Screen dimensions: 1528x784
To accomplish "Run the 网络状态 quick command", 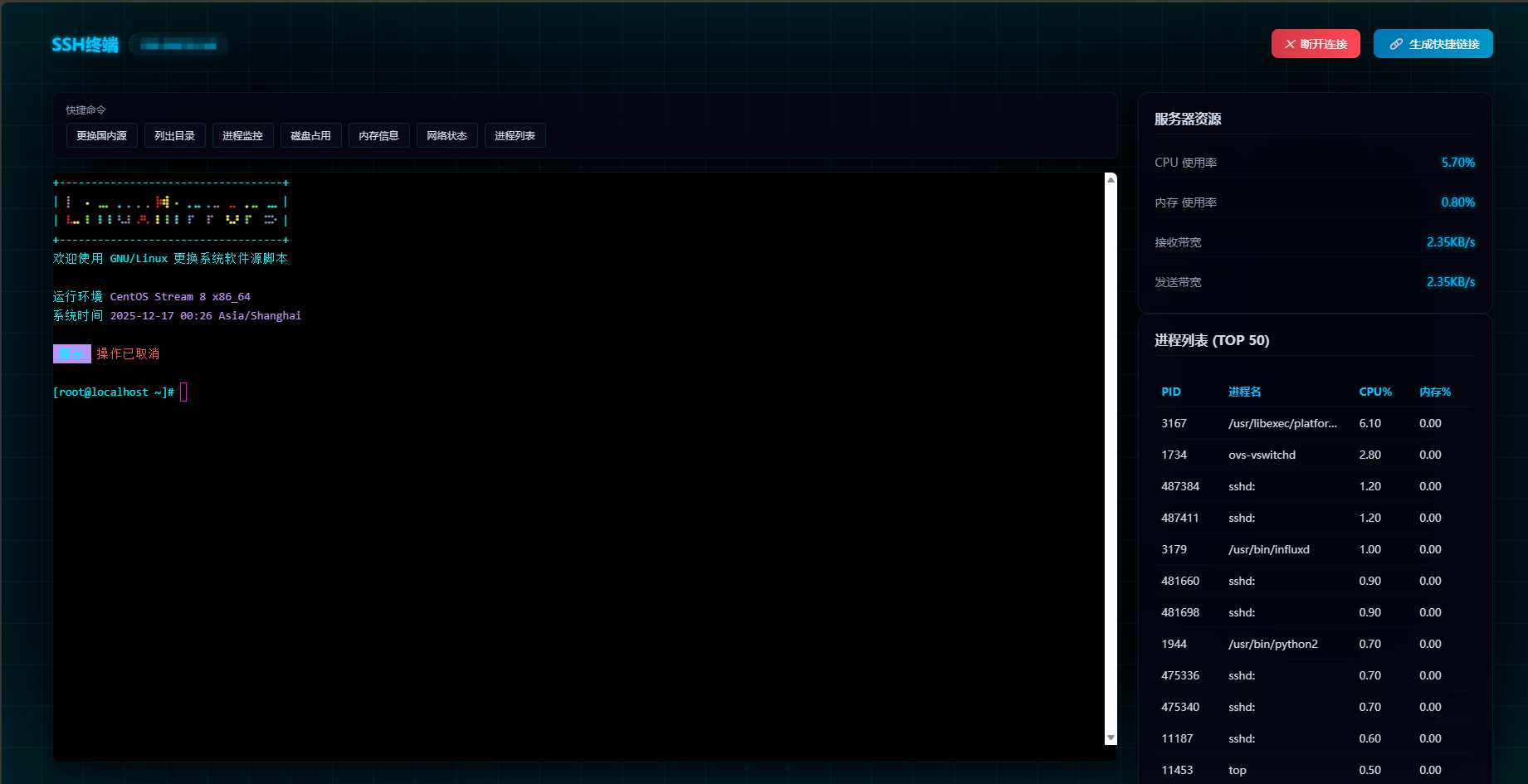I will pos(447,136).
